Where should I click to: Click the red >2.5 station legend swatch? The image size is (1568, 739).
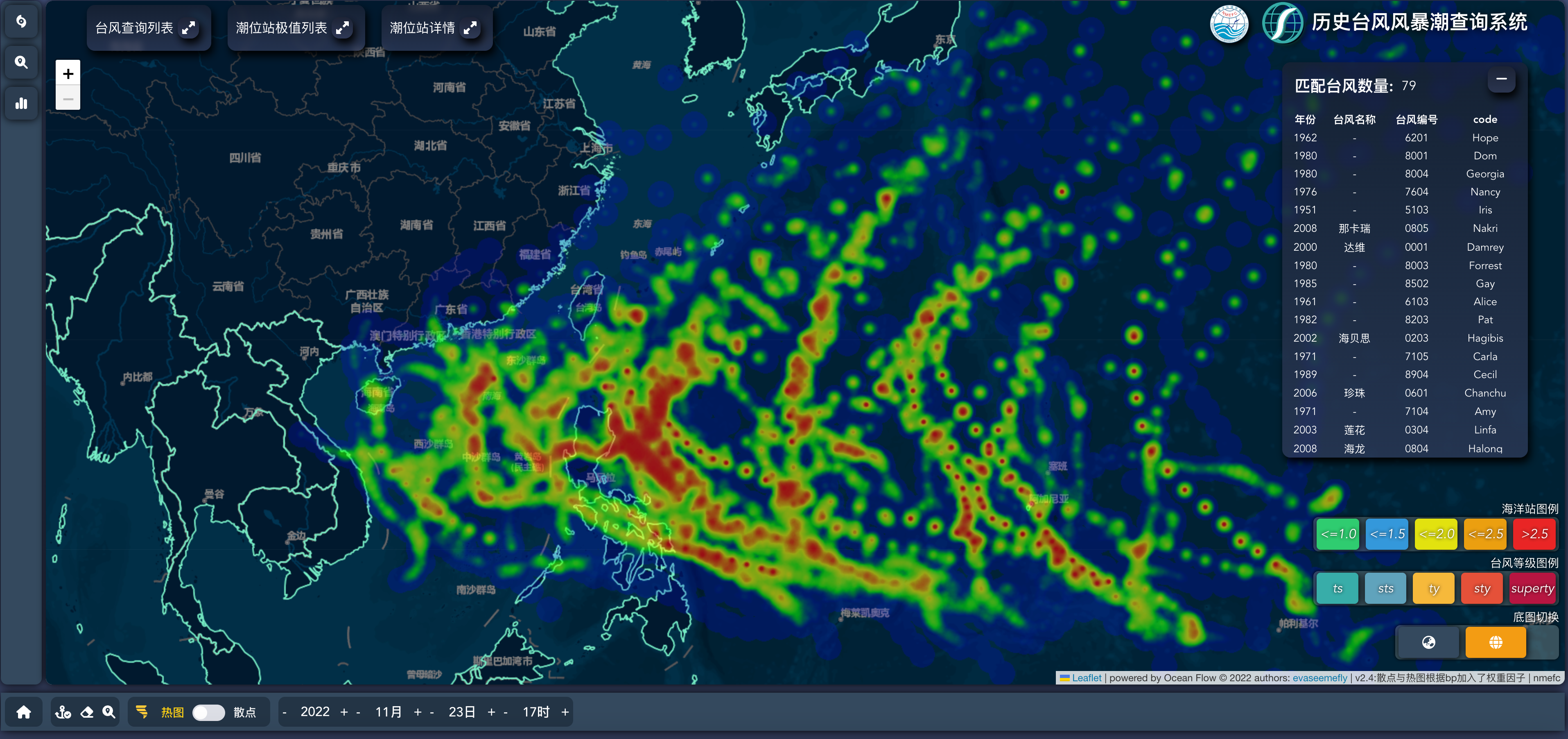[1534, 534]
